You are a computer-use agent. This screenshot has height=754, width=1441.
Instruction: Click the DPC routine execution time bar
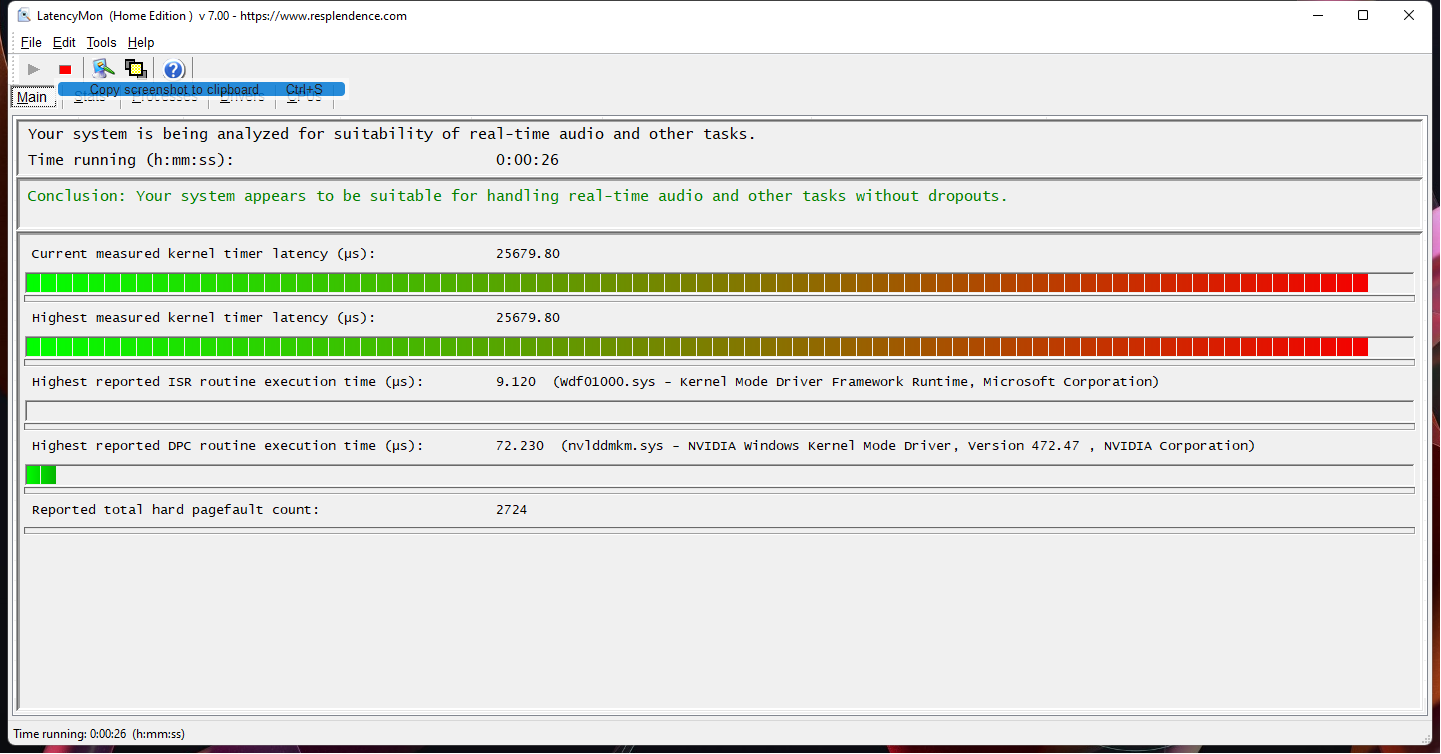click(x=41, y=475)
